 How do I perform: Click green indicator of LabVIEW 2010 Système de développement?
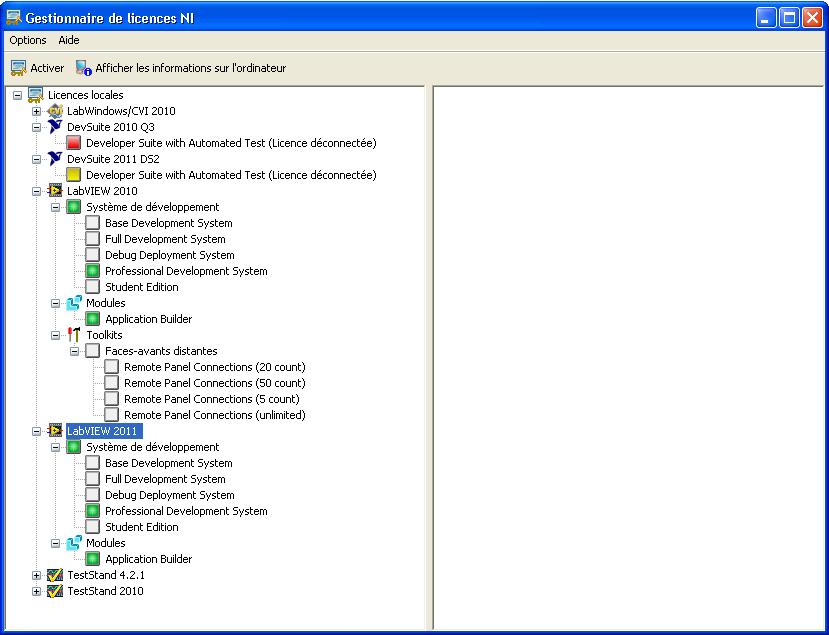(x=74, y=207)
